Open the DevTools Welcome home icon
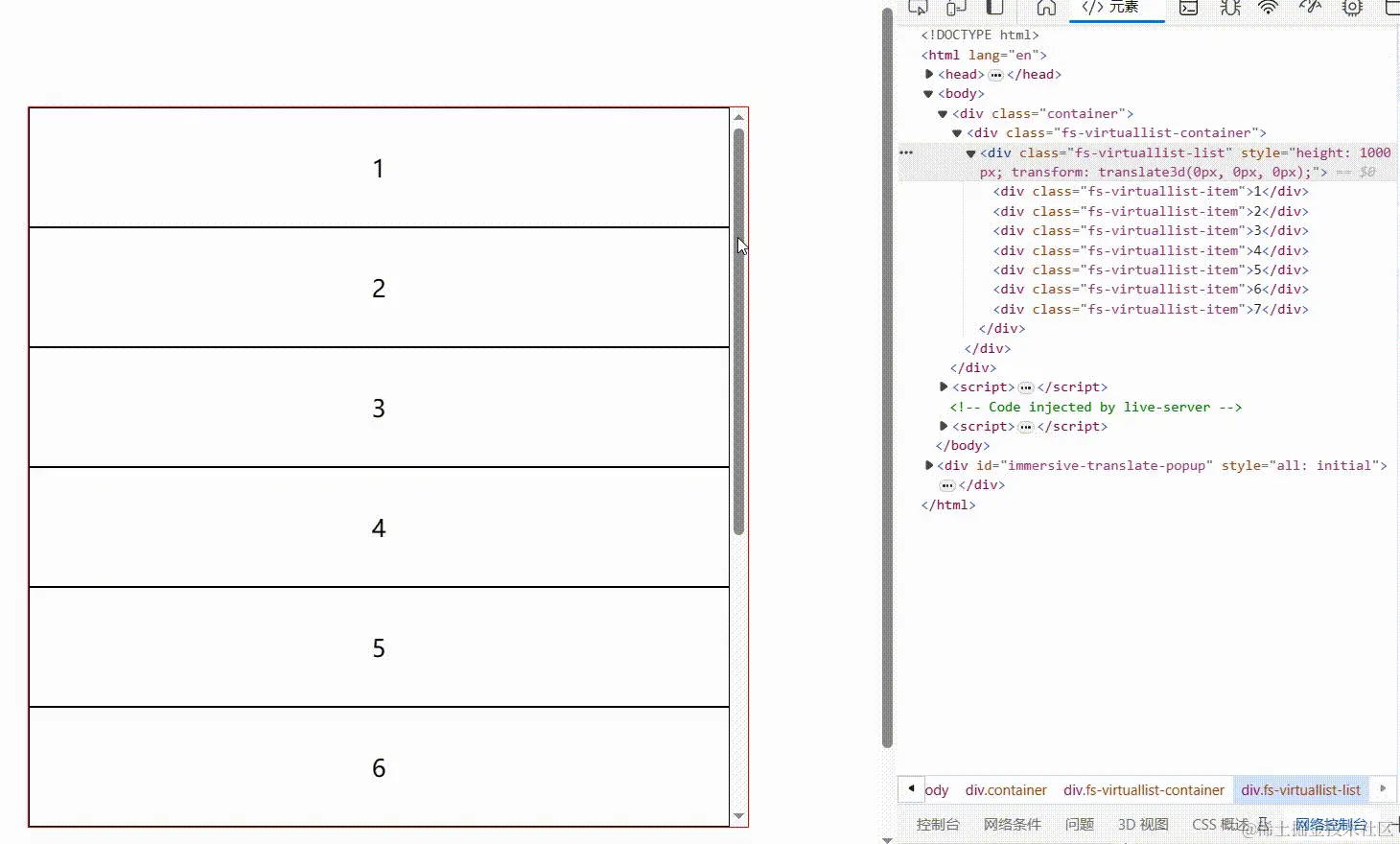 click(x=1046, y=8)
